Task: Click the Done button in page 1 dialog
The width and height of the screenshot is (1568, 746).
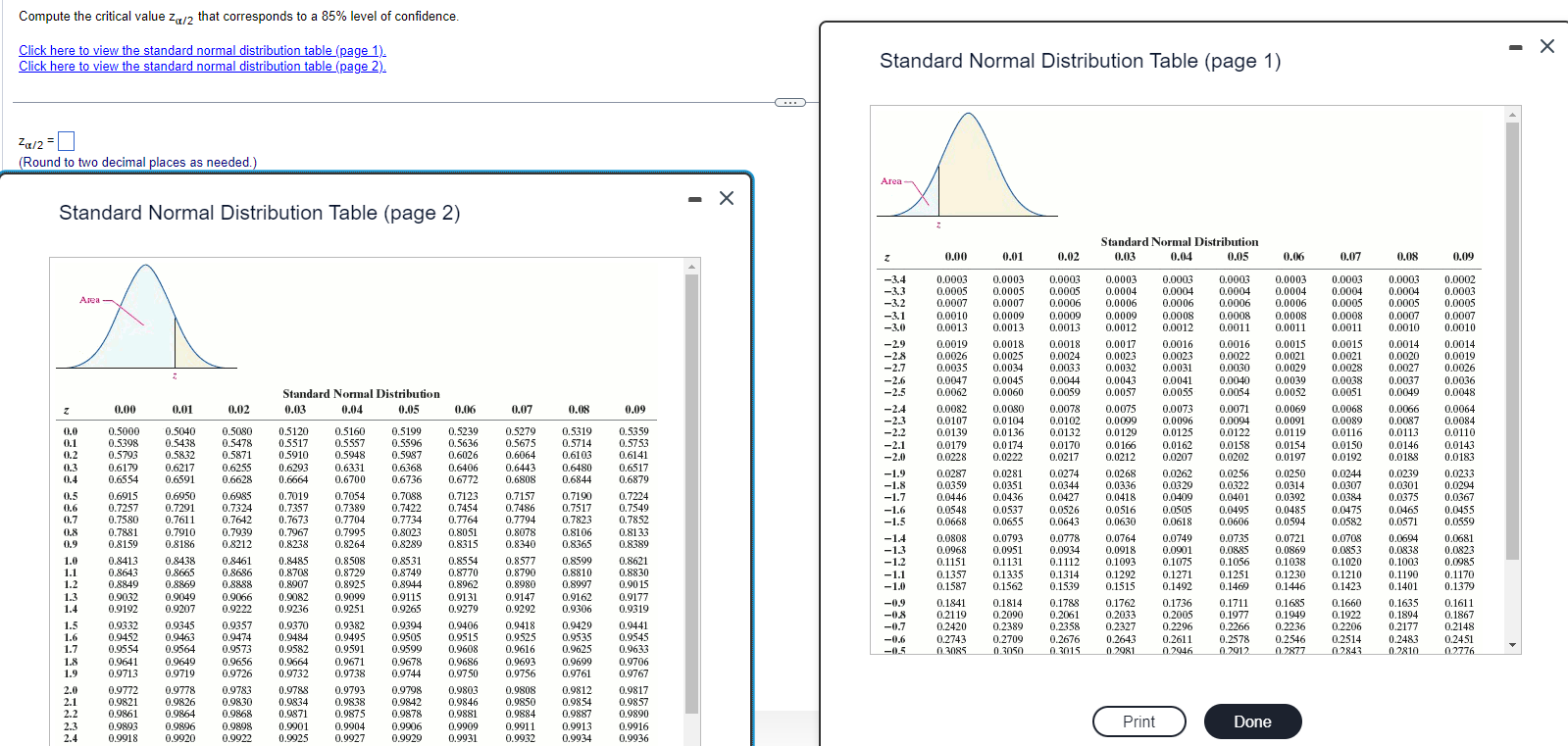Action: coord(1252,721)
